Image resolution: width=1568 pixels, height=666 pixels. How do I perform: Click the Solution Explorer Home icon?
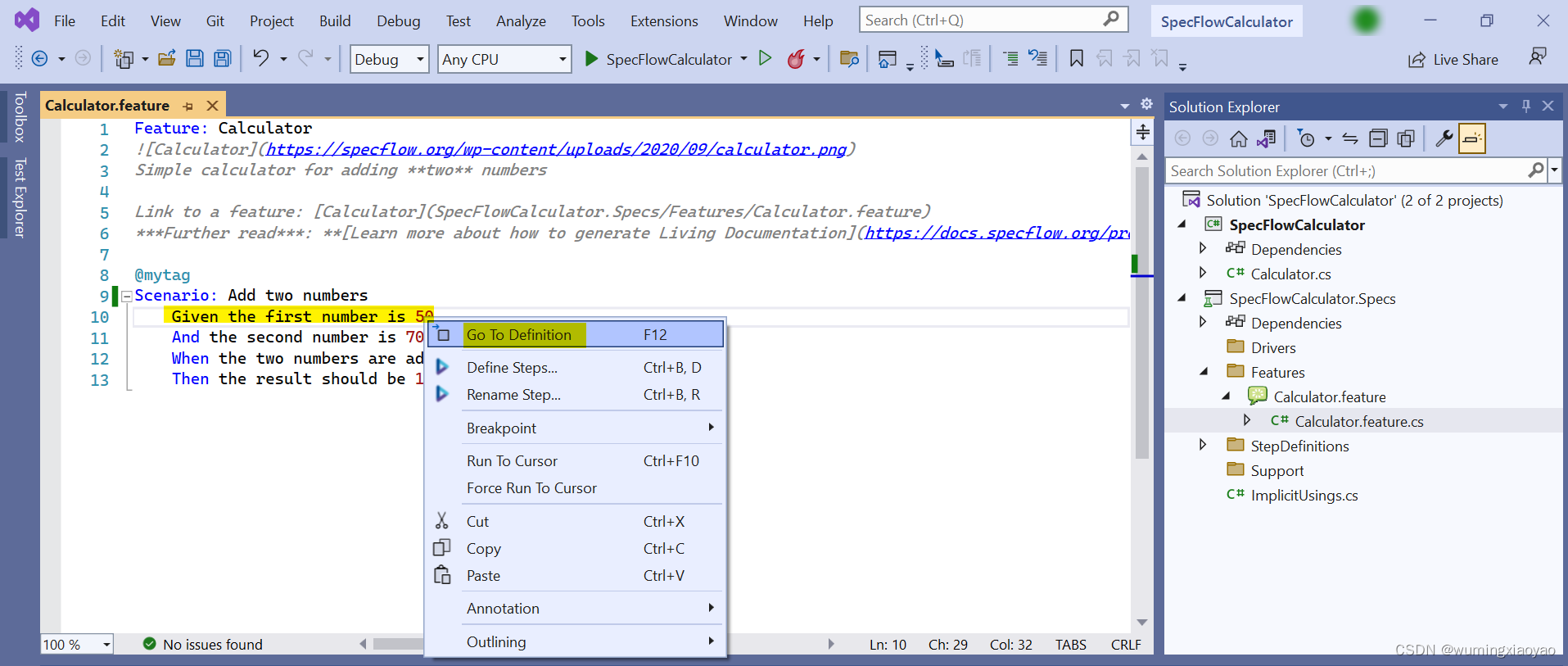(x=1239, y=138)
